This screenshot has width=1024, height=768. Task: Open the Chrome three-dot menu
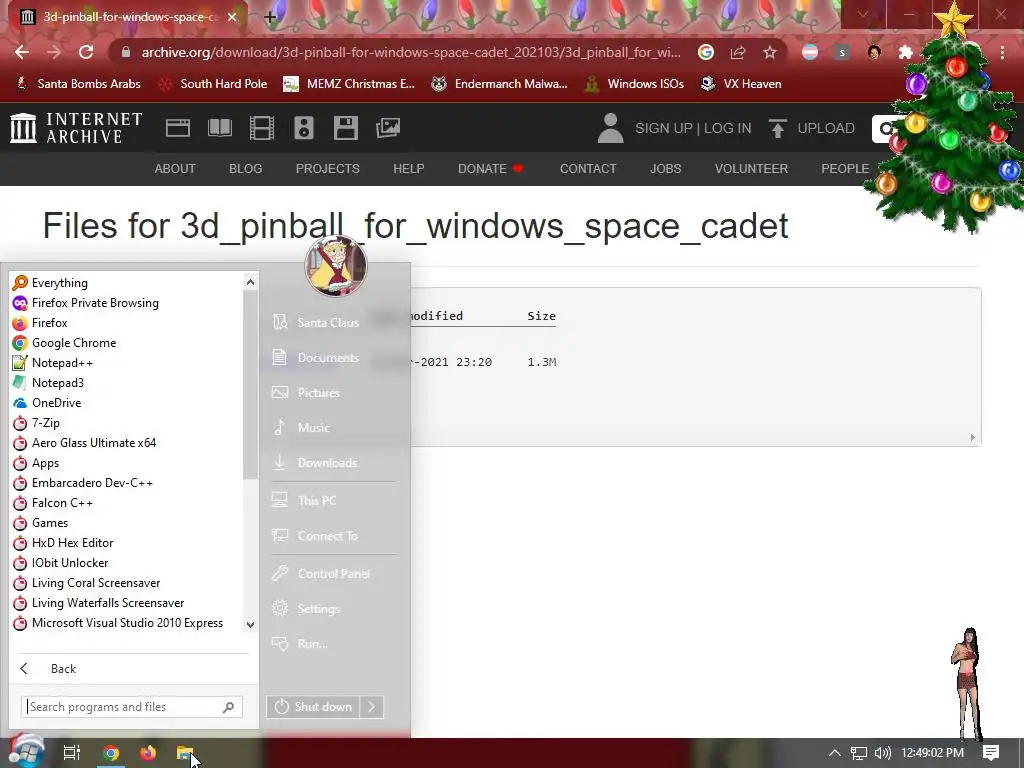(1002, 52)
